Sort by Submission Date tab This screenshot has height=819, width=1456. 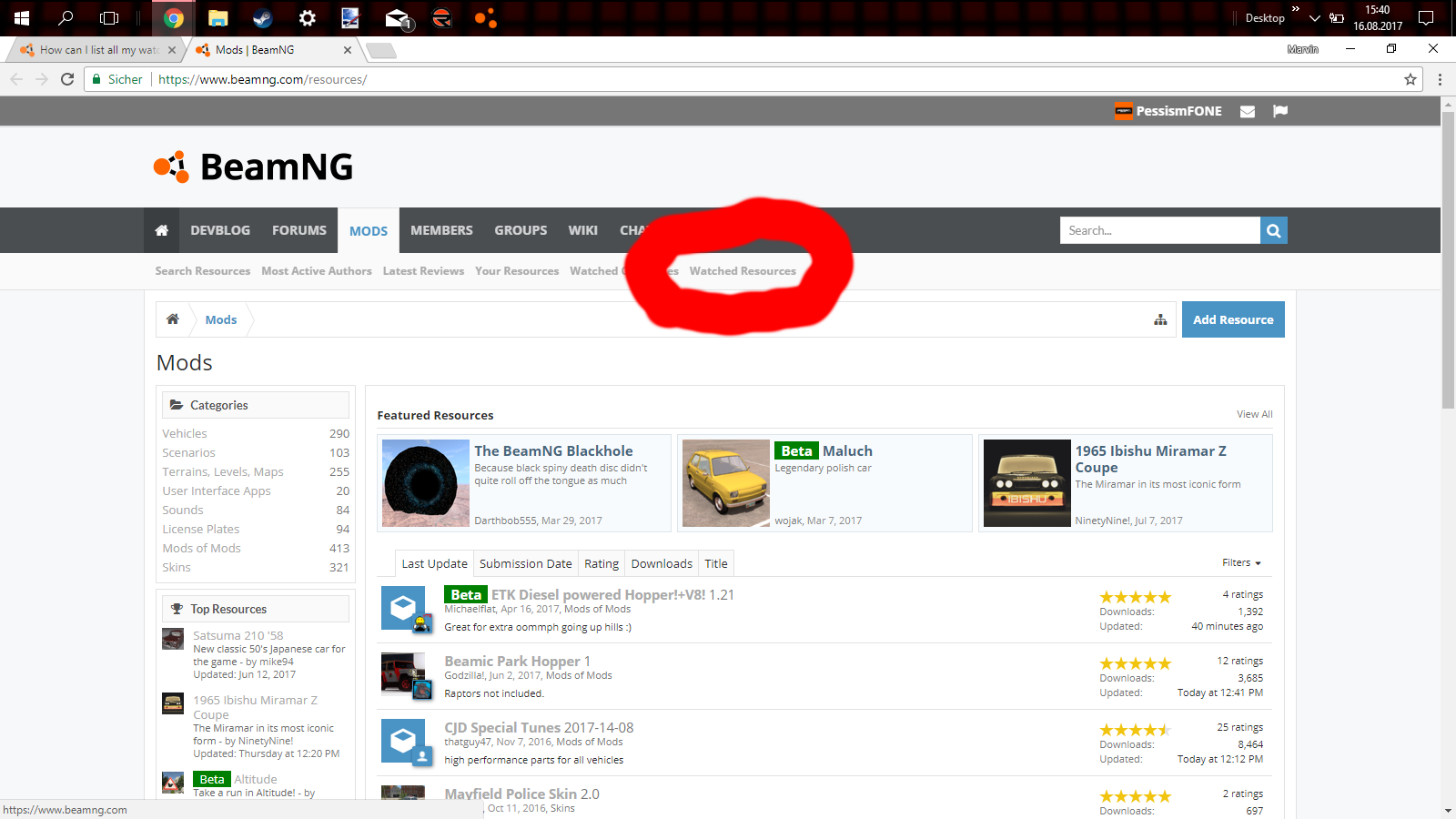(526, 563)
